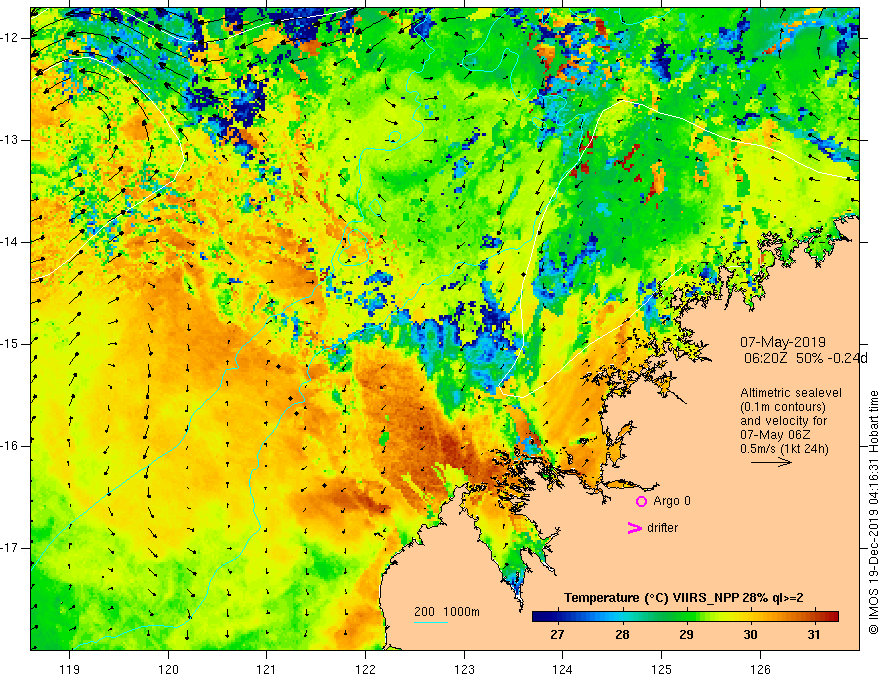The width and height of the screenshot is (880, 680).
Task: Click the date label 07-May-2019
Action: 782,342
